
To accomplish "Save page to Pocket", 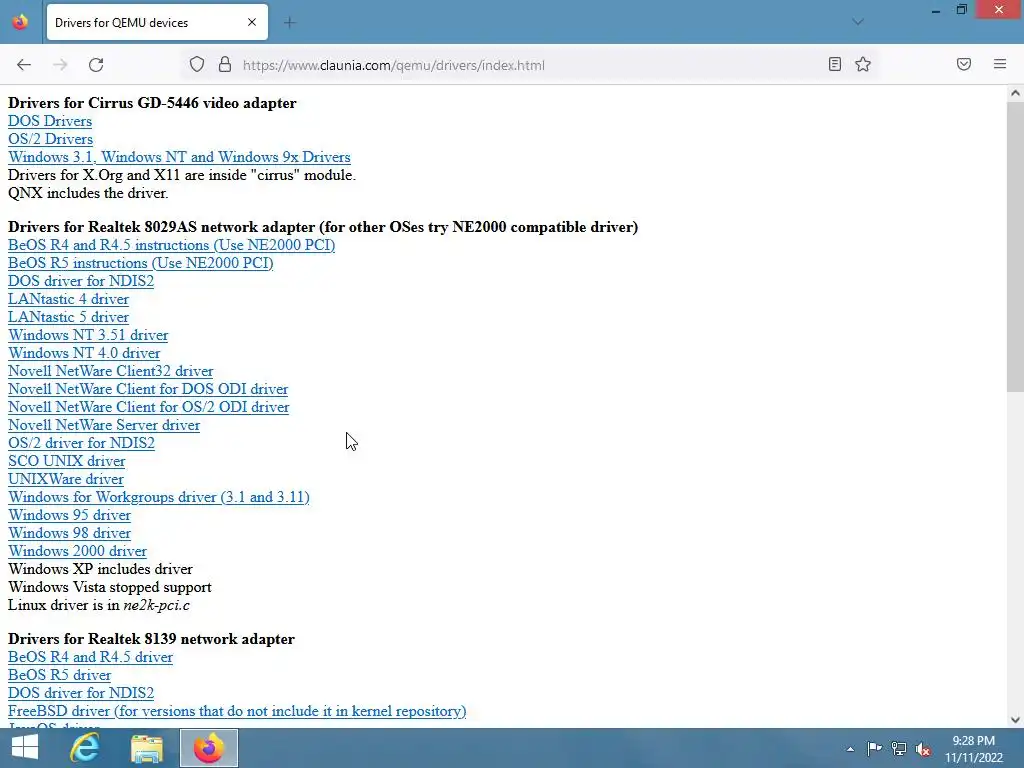I will 964,64.
